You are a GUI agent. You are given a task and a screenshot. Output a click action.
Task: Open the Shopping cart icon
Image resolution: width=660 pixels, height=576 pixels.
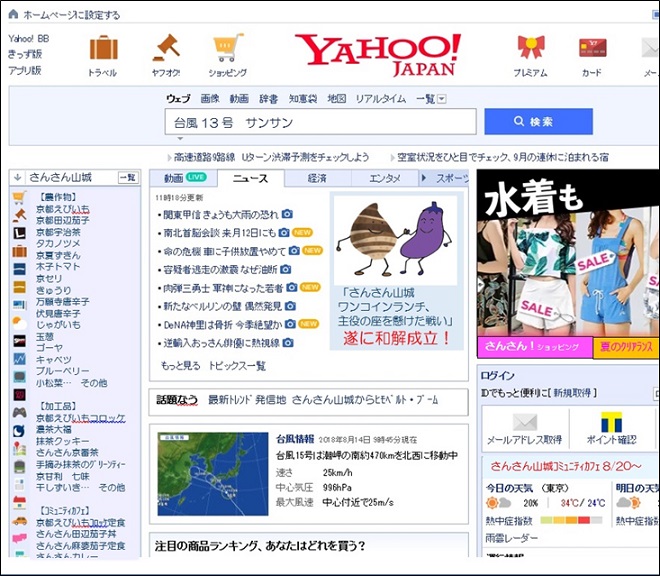pyautogui.click(x=228, y=48)
